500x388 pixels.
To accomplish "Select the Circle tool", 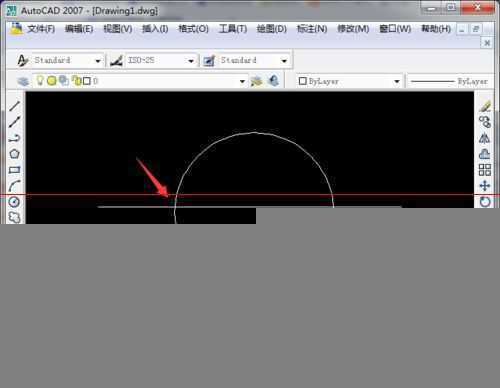I will coord(14,202).
